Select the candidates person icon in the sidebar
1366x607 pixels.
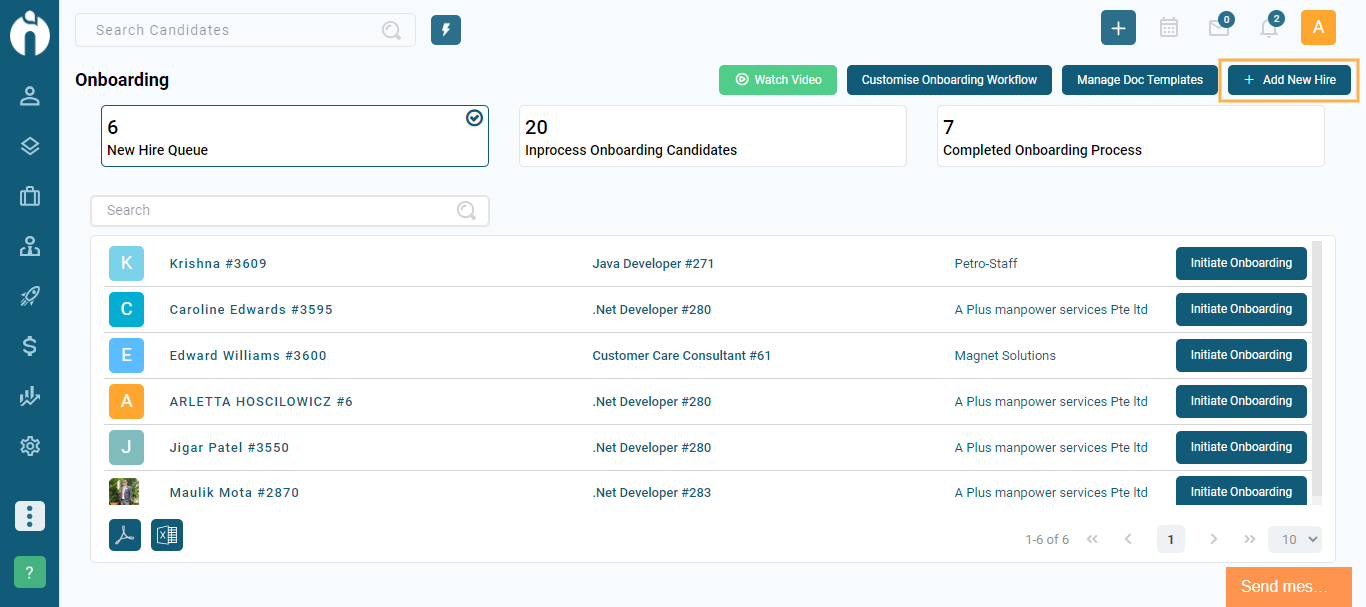pos(29,96)
